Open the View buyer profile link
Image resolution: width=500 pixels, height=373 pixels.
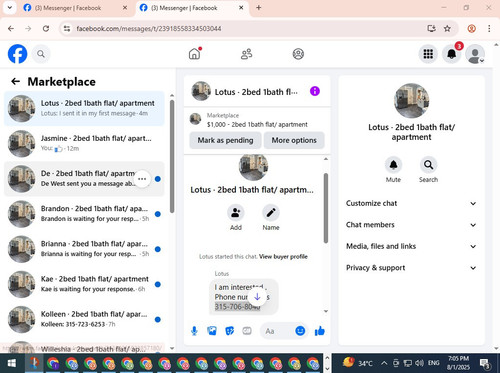tap(283, 257)
